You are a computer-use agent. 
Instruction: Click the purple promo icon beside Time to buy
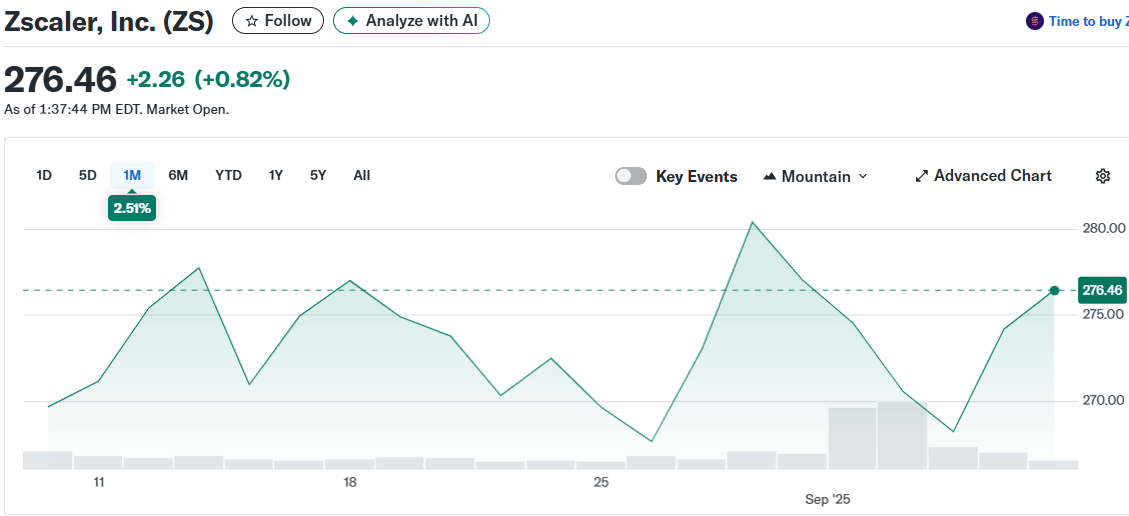click(x=1035, y=22)
